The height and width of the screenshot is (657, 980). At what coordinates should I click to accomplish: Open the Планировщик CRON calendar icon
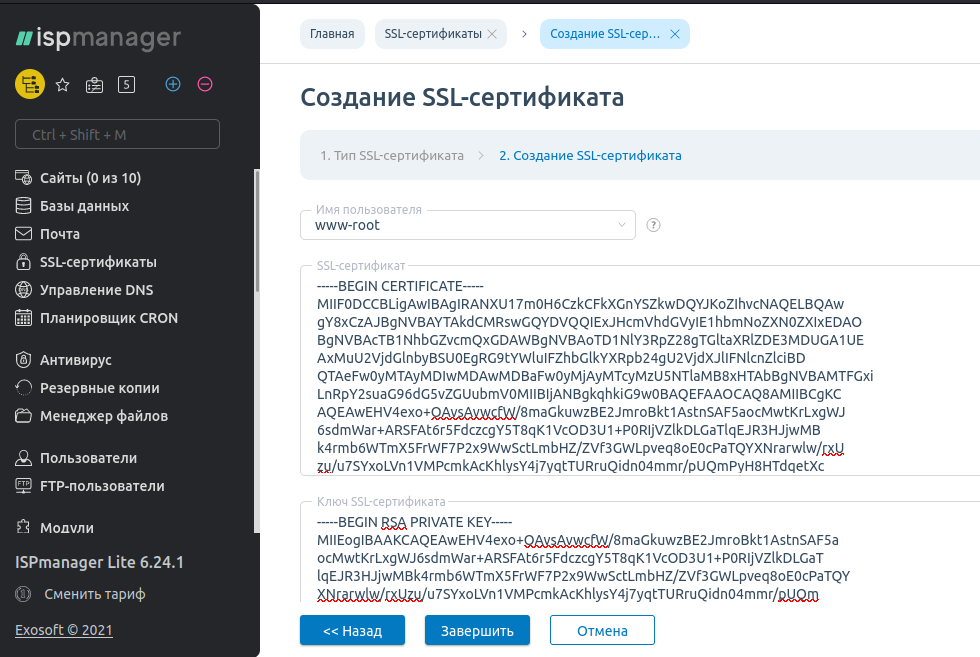tap(22, 318)
